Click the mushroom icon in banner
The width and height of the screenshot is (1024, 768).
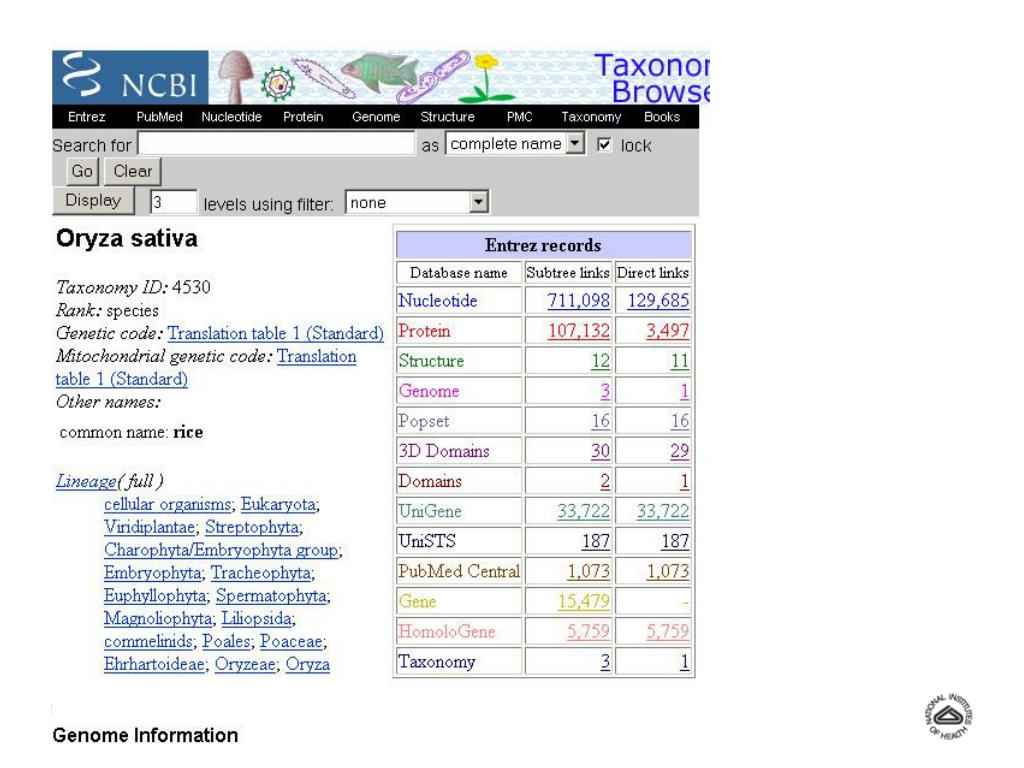pyautogui.click(x=235, y=77)
